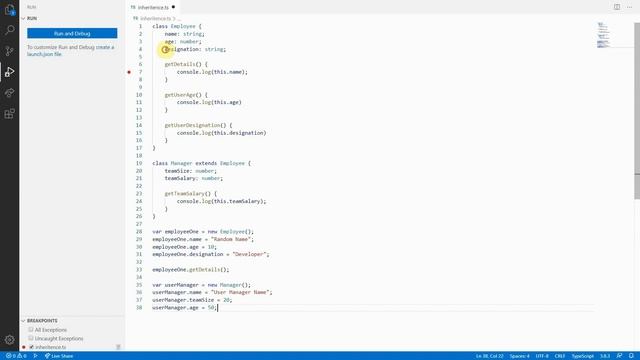640x360 pixels.
Task: Enable the All Exceptions breakpoint checkbox
Action: click(31, 329)
